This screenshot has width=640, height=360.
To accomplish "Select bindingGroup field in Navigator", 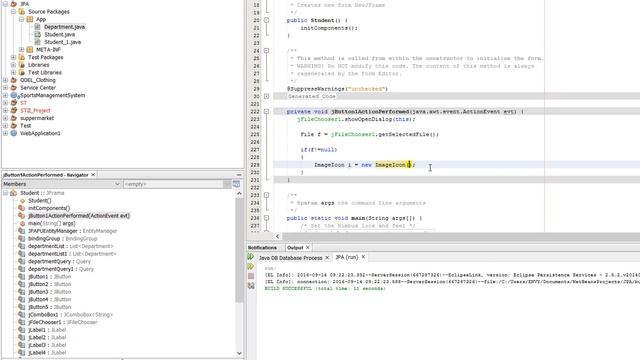I will point(62,239).
